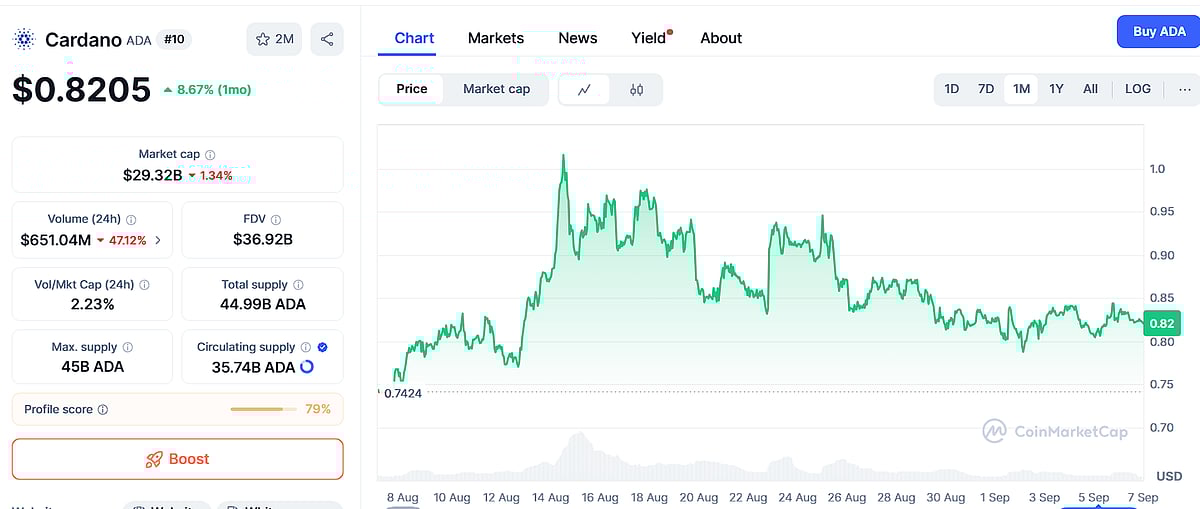Toggle LOG scale on chart
The height and width of the screenshot is (509, 1200).
coord(1138,89)
